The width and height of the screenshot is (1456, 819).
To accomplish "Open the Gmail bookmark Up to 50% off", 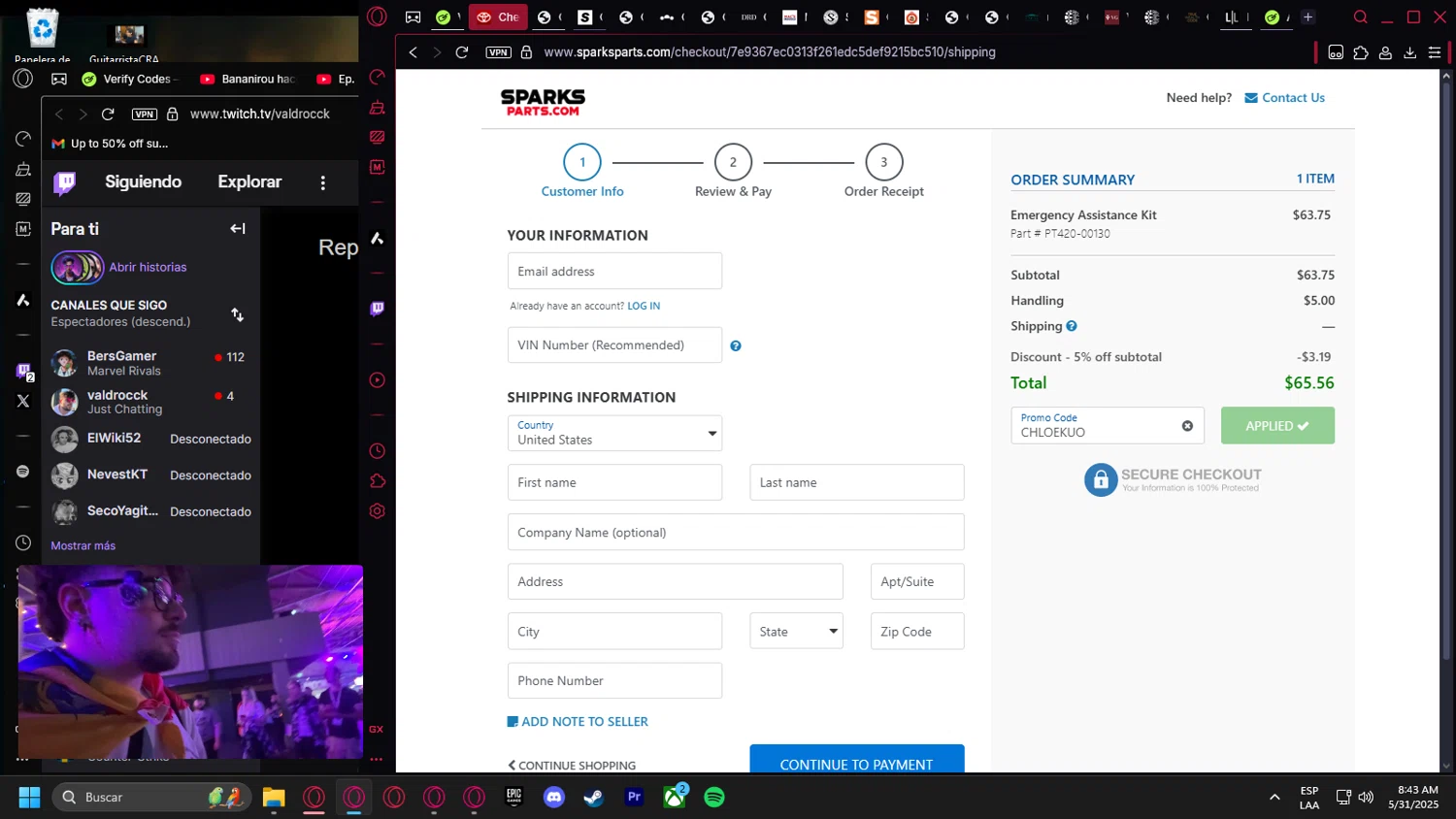I will pos(110,144).
